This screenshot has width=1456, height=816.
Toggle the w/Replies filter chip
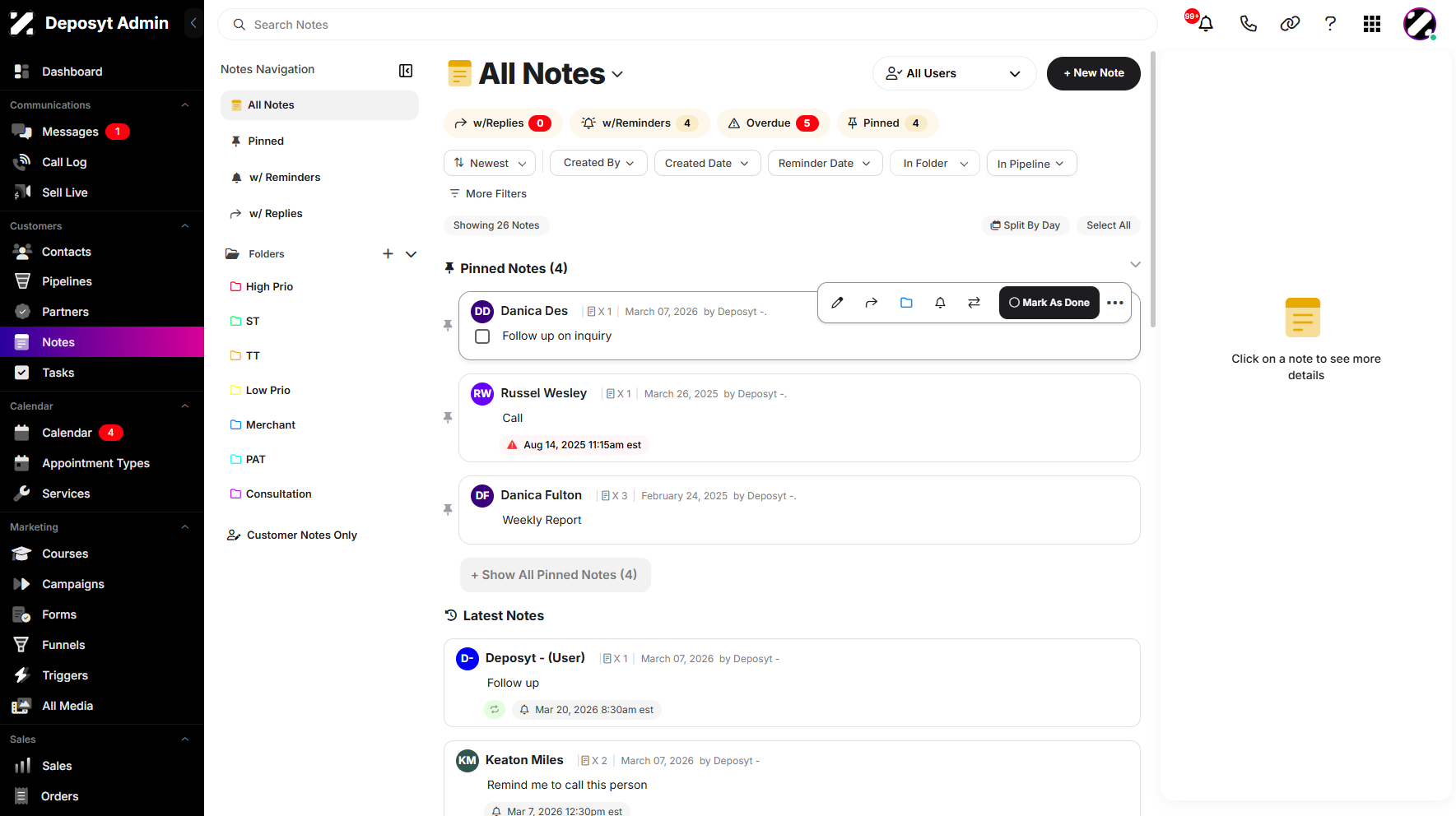pyautogui.click(x=503, y=123)
